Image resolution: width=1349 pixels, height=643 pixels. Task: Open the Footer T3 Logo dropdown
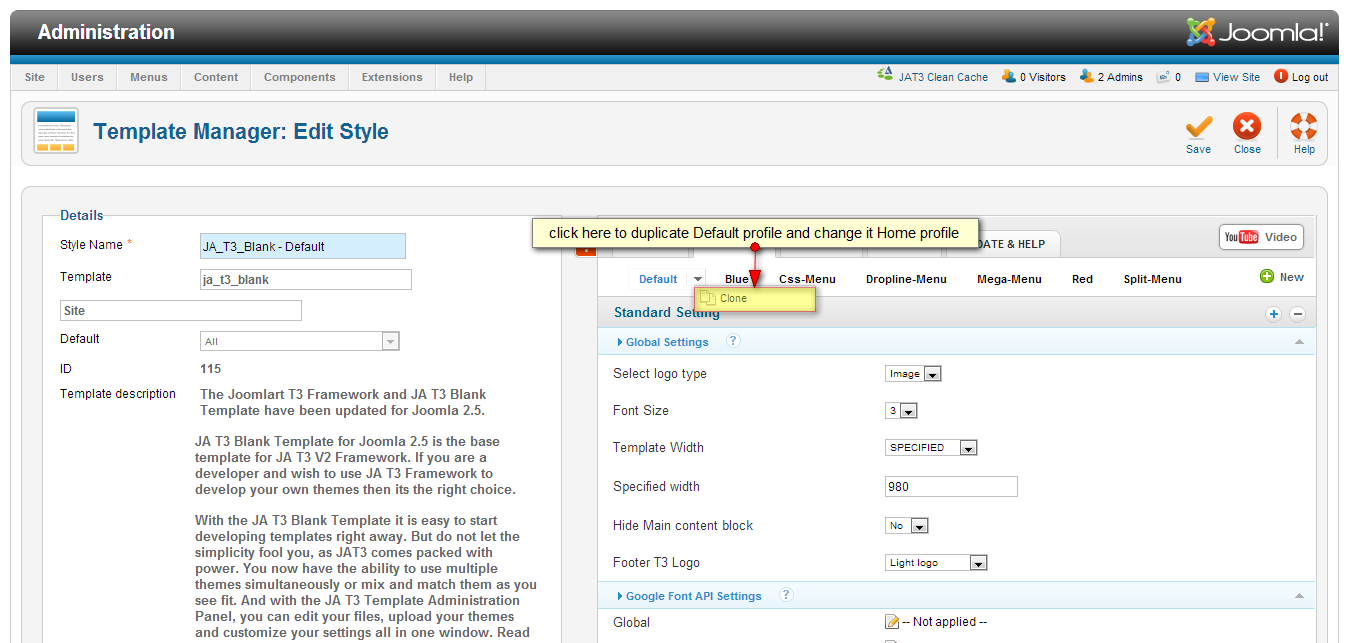pyautogui.click(x=936, y=563)
